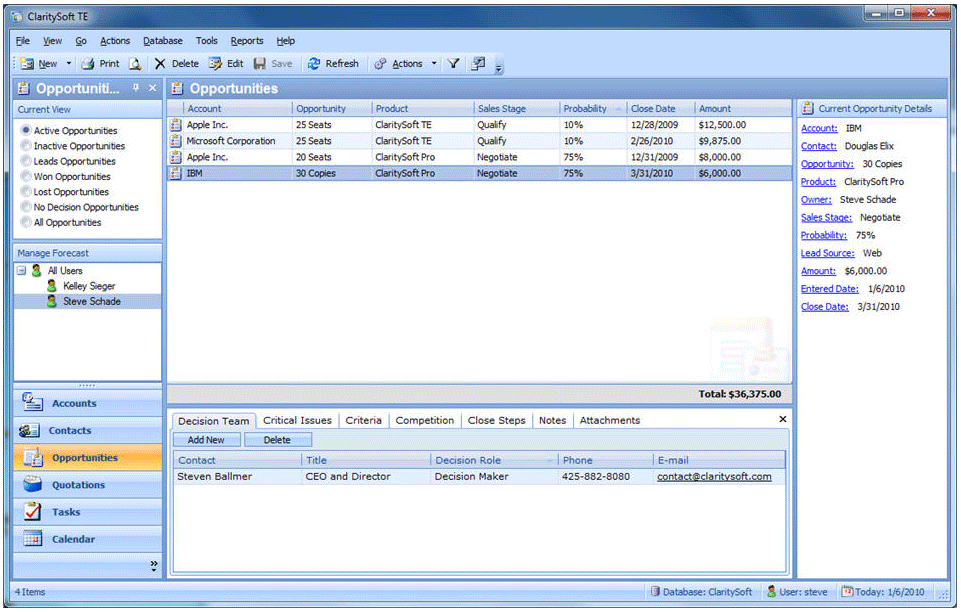Click the contact@claritysoft.com email link

[x=713, y=477]
